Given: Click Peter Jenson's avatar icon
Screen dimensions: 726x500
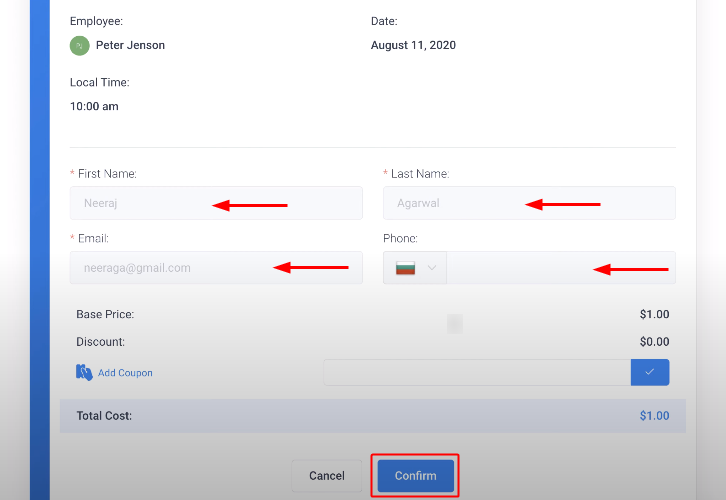Looking at the screenshot, I should coord(80,45).
